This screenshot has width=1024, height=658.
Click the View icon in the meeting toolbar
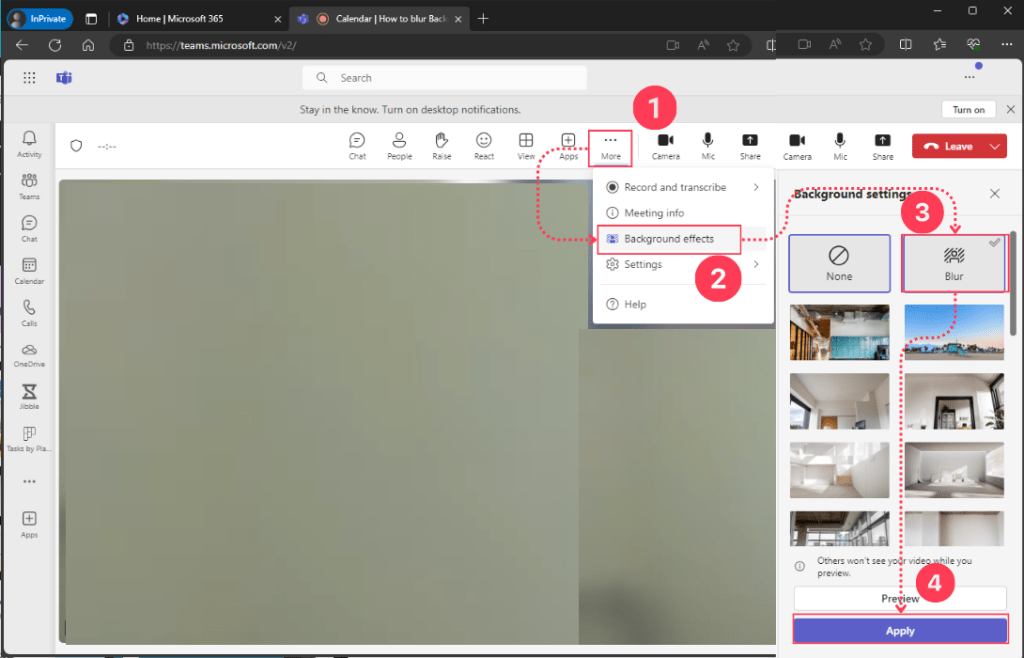coord(525,146)
